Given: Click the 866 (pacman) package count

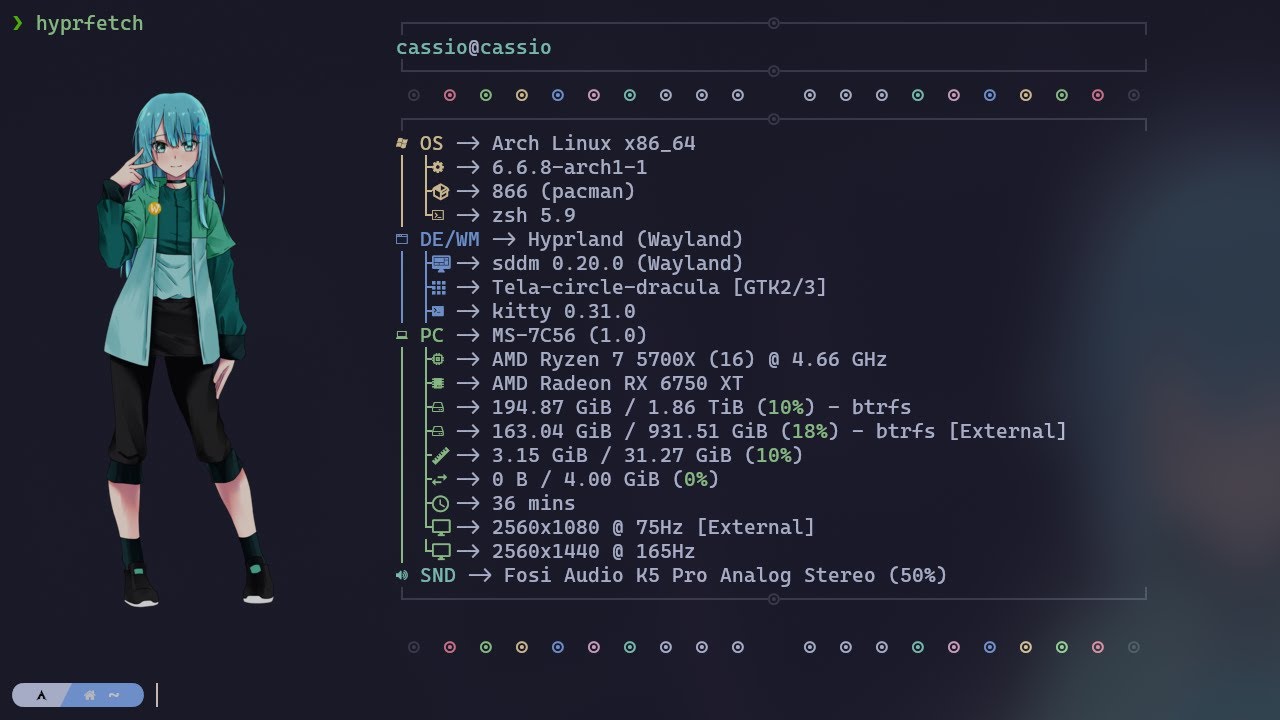Looking at the screenshot, I should click(x=564, y=191).
